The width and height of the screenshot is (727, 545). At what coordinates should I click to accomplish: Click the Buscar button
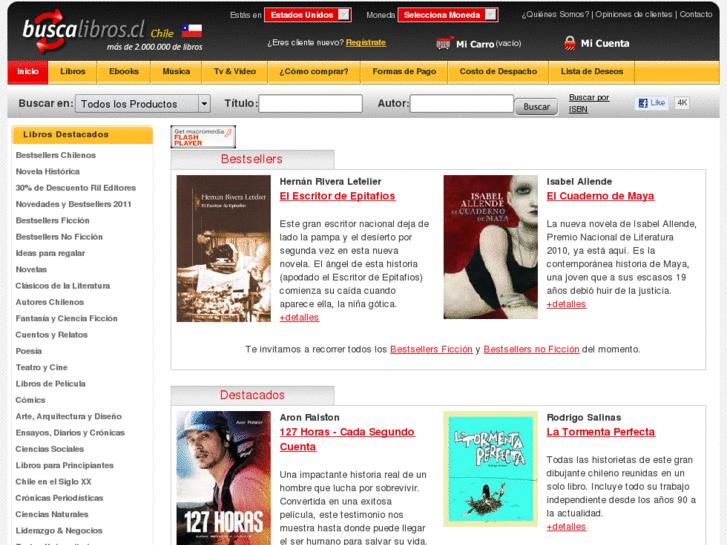click(536, 107)
